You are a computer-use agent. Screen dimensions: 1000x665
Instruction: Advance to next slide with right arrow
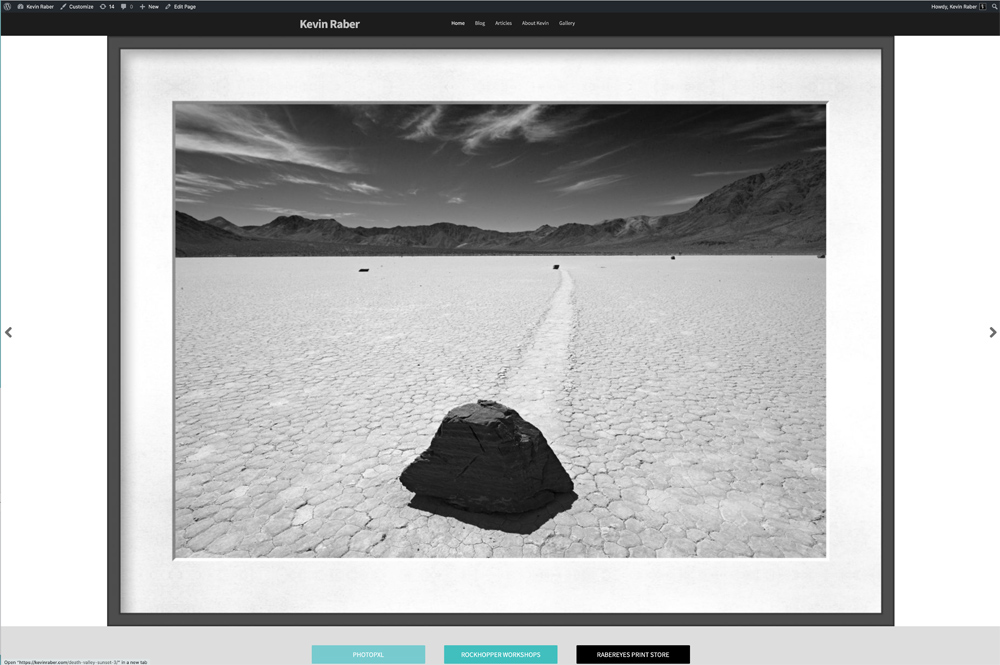pos(992,332)
